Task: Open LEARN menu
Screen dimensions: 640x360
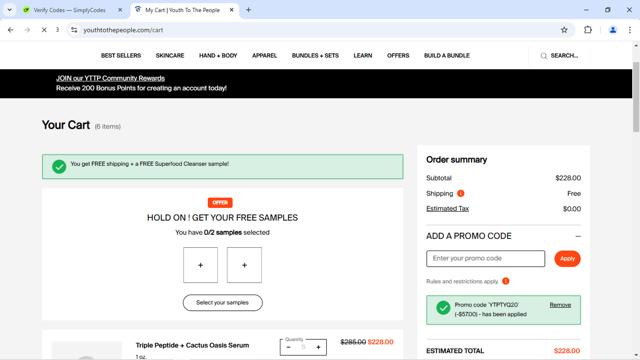Action: pyautogui.click(x=363, y=56)
